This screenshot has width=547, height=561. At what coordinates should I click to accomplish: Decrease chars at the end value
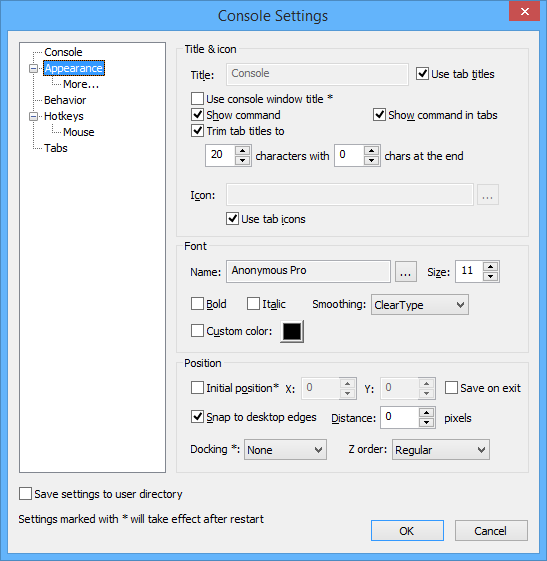click(x=372, y=160)
